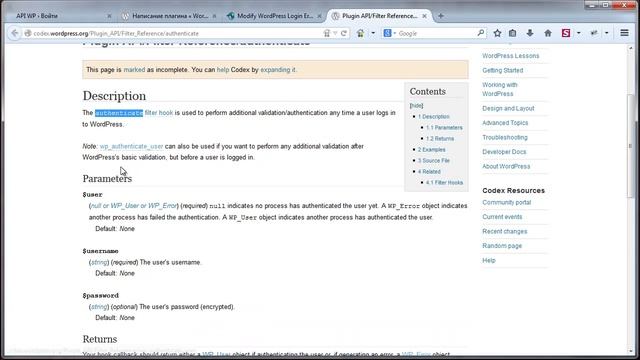Open a new tab with plus button
The image size is (640, 360).
(x=441, y=16)
